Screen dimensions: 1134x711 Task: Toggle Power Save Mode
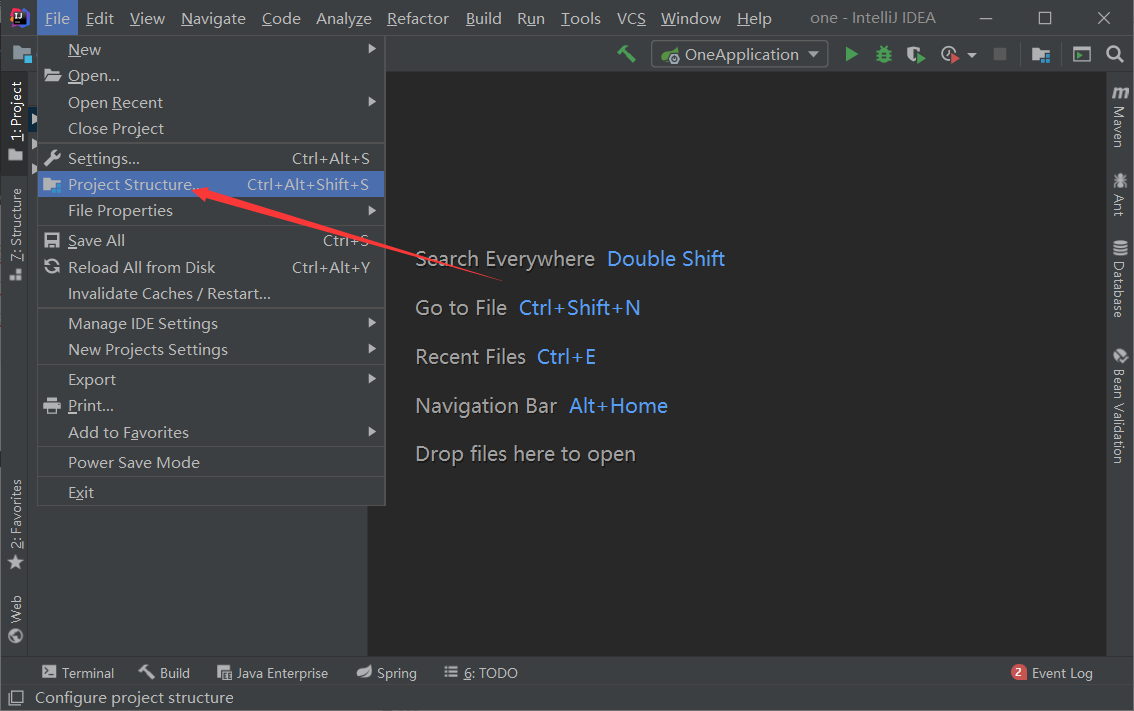pos(211,462)
